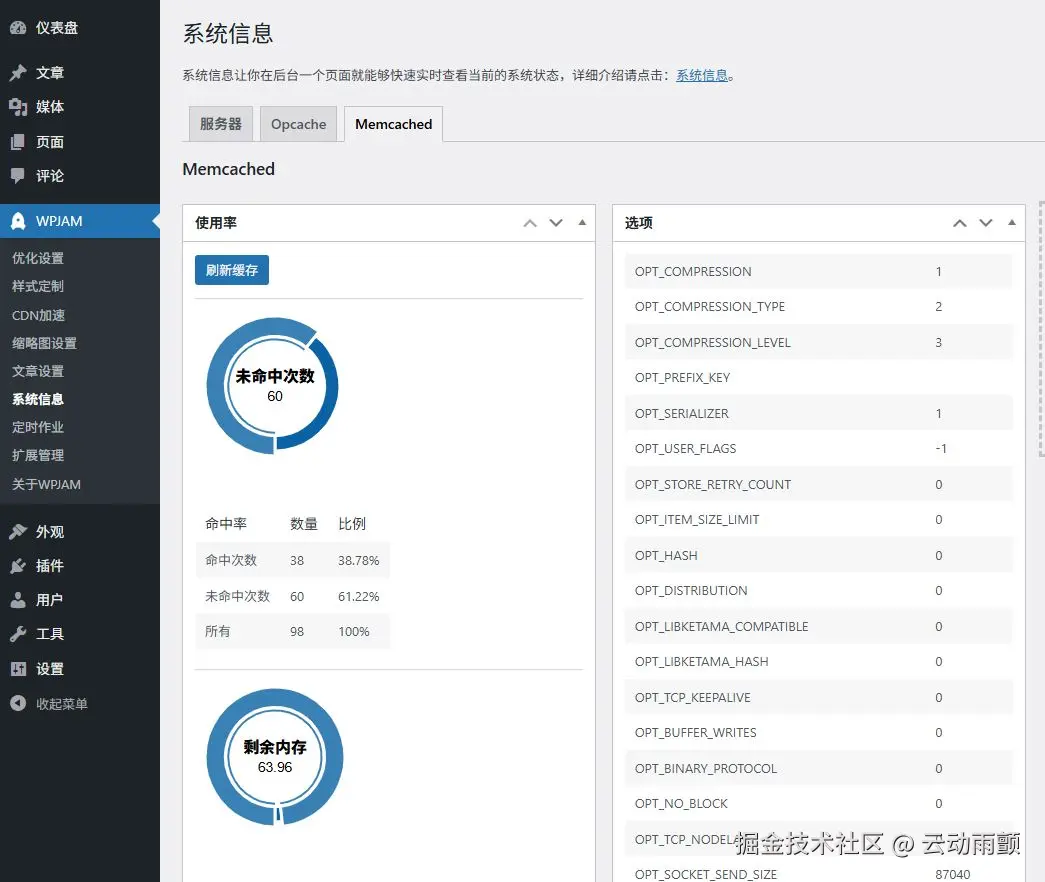Open the 外观 menu label

[x=50, y=531]
